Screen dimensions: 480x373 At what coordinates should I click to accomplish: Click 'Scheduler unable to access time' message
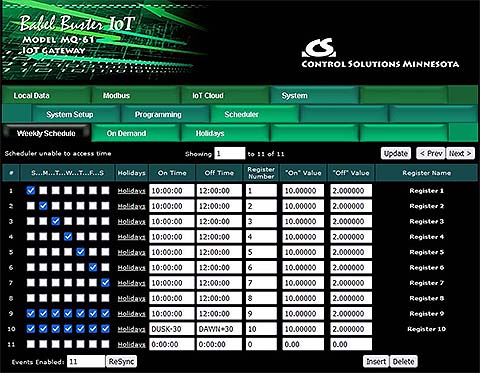58,153
